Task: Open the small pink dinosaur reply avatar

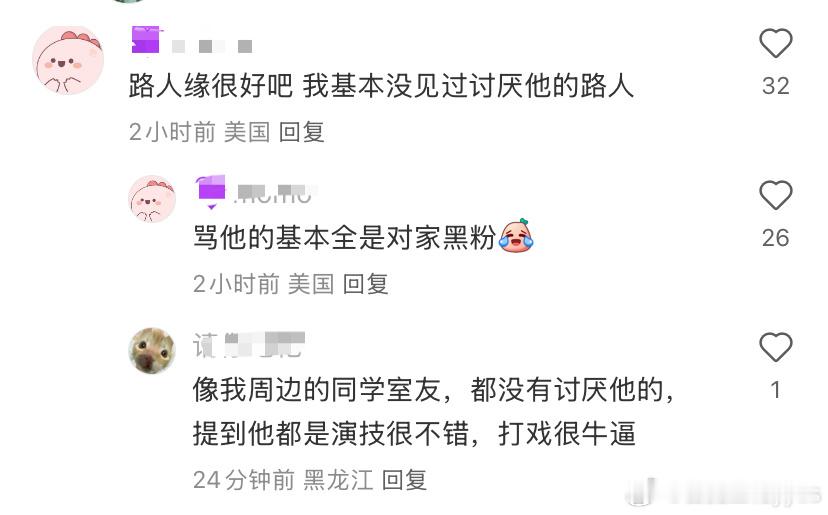Action: tap(152, 199)
